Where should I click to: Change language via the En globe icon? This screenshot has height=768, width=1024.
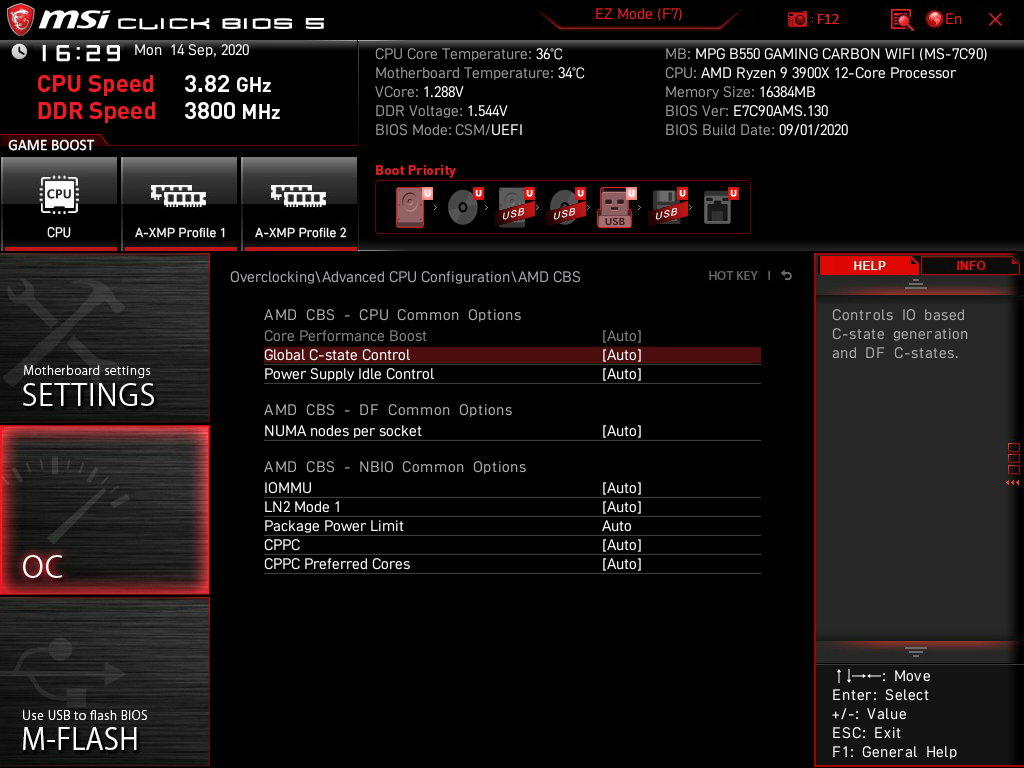[x=944, y=20]
